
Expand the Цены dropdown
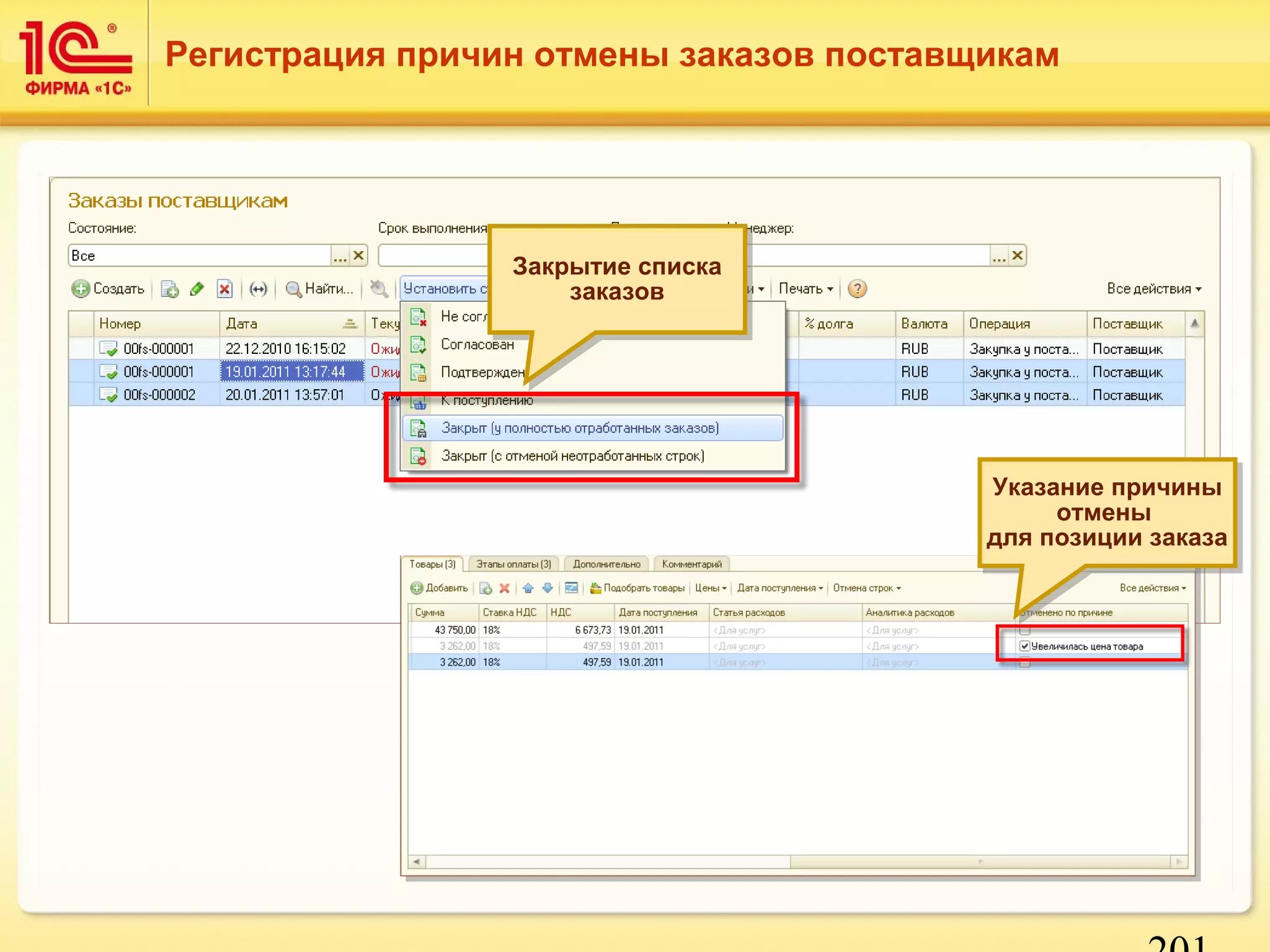(x=711, y=588)
